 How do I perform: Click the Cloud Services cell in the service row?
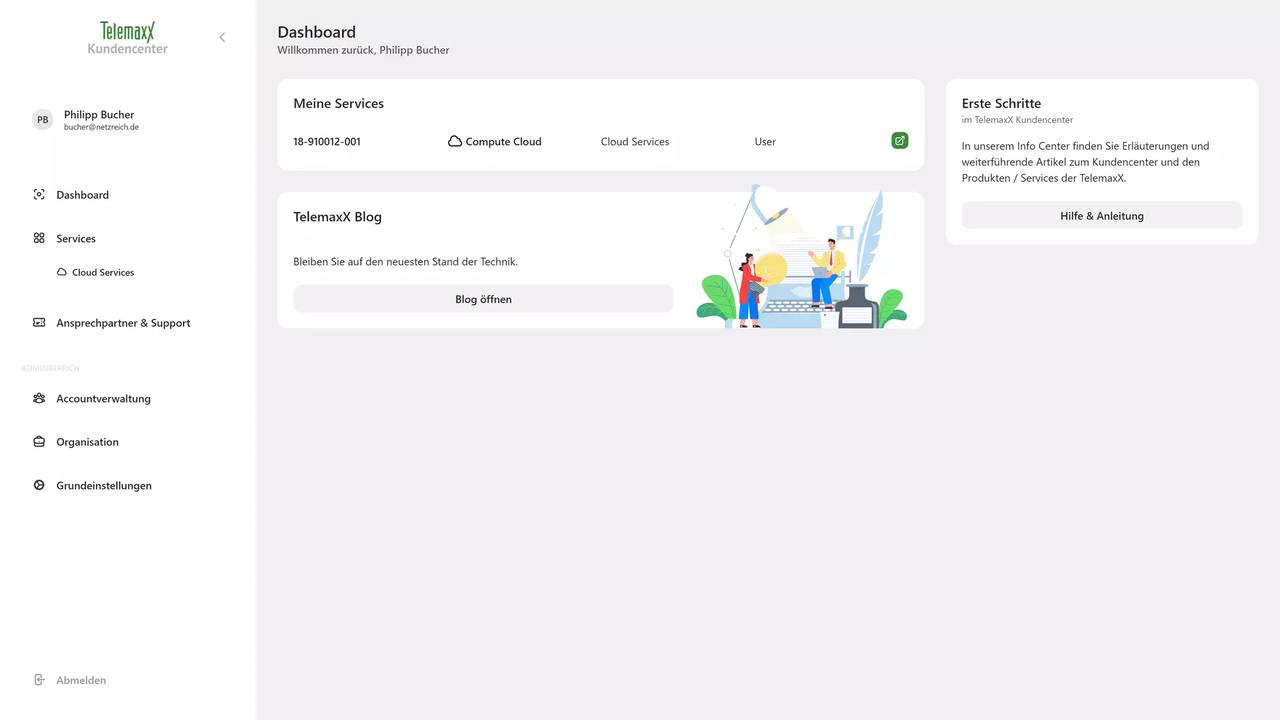(x=635, y=142)
